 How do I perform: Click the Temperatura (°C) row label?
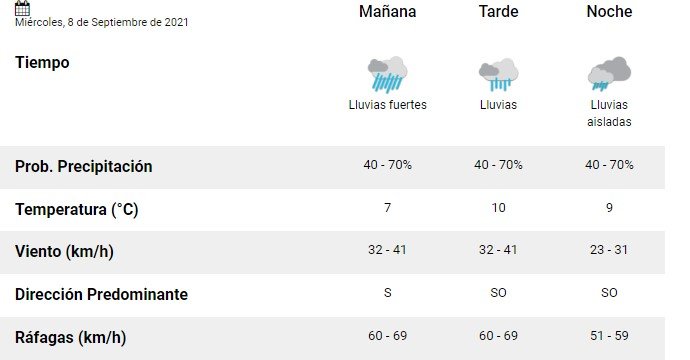[77, 209]
